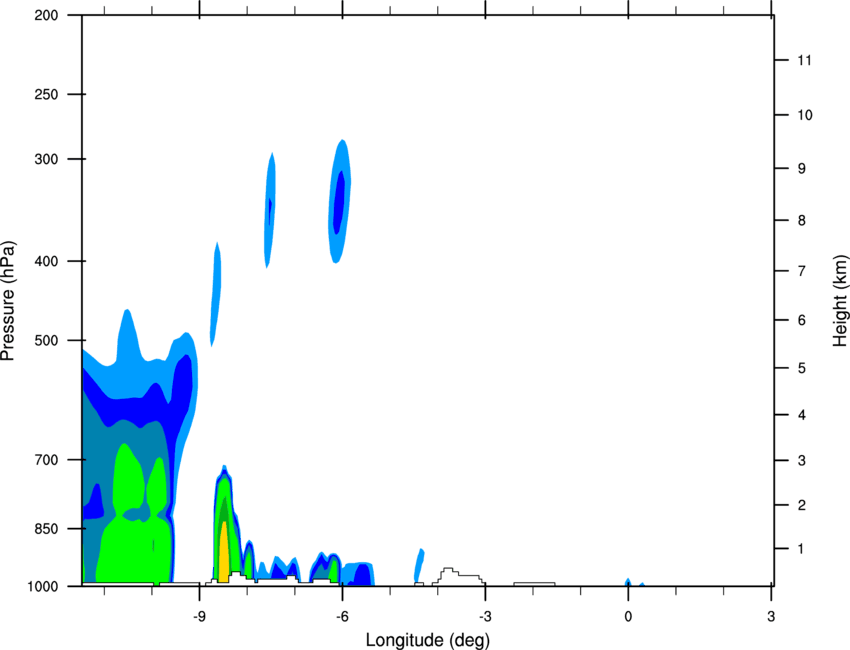Screen dimensions: 850x650
Task: Click the 500 pressure tick label
Action: tap(46, 340)
